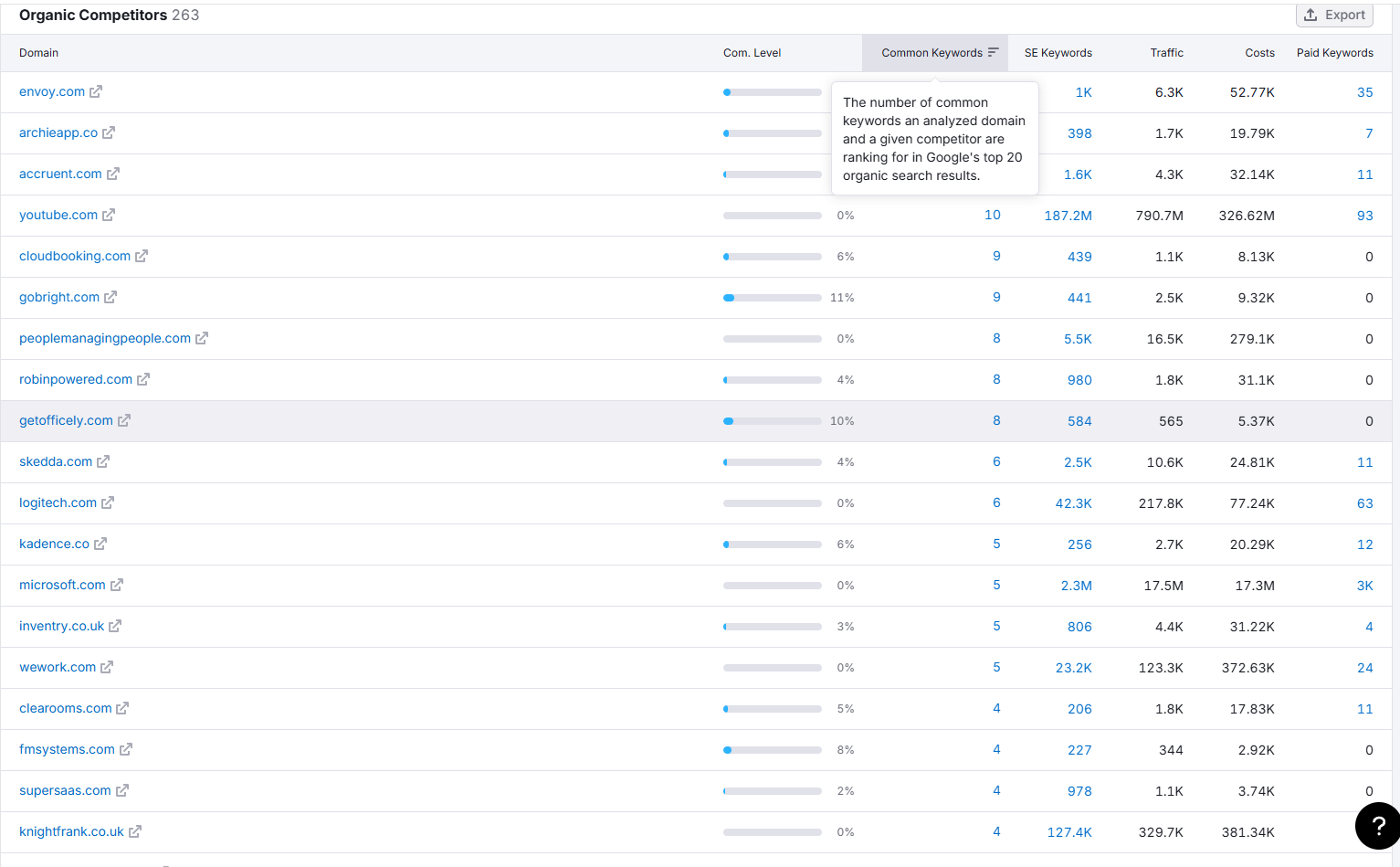Open the knightfrank.co.uk domain link
This screenshot has width=1400, height=867.
pyautogui.click(x=71, y=831)
